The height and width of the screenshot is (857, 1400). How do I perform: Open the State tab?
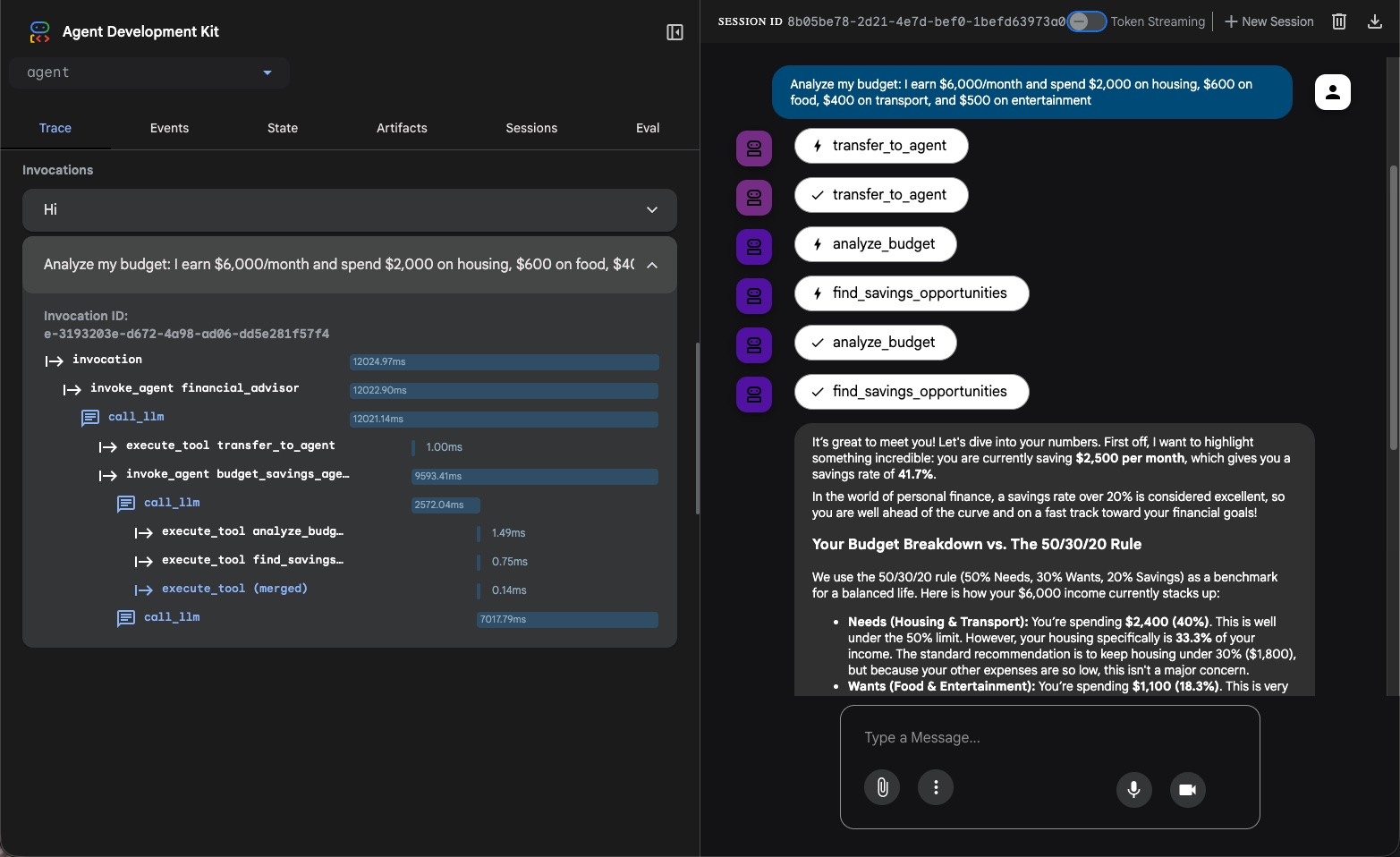[x=283, y=128]
